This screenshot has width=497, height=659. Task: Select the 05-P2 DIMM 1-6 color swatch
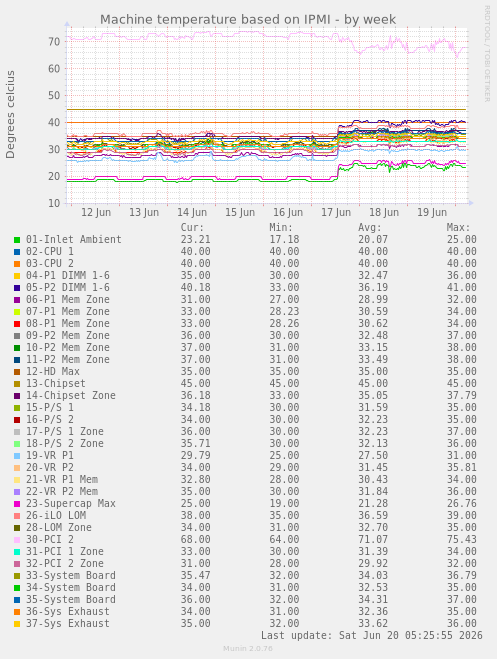pyautogui.click(x=17, y=288)
